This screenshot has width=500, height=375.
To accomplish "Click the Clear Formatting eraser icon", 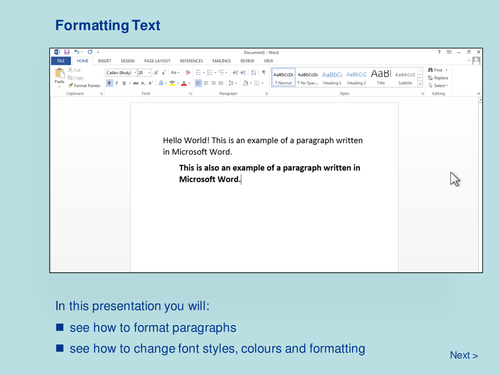I will 188,72.
